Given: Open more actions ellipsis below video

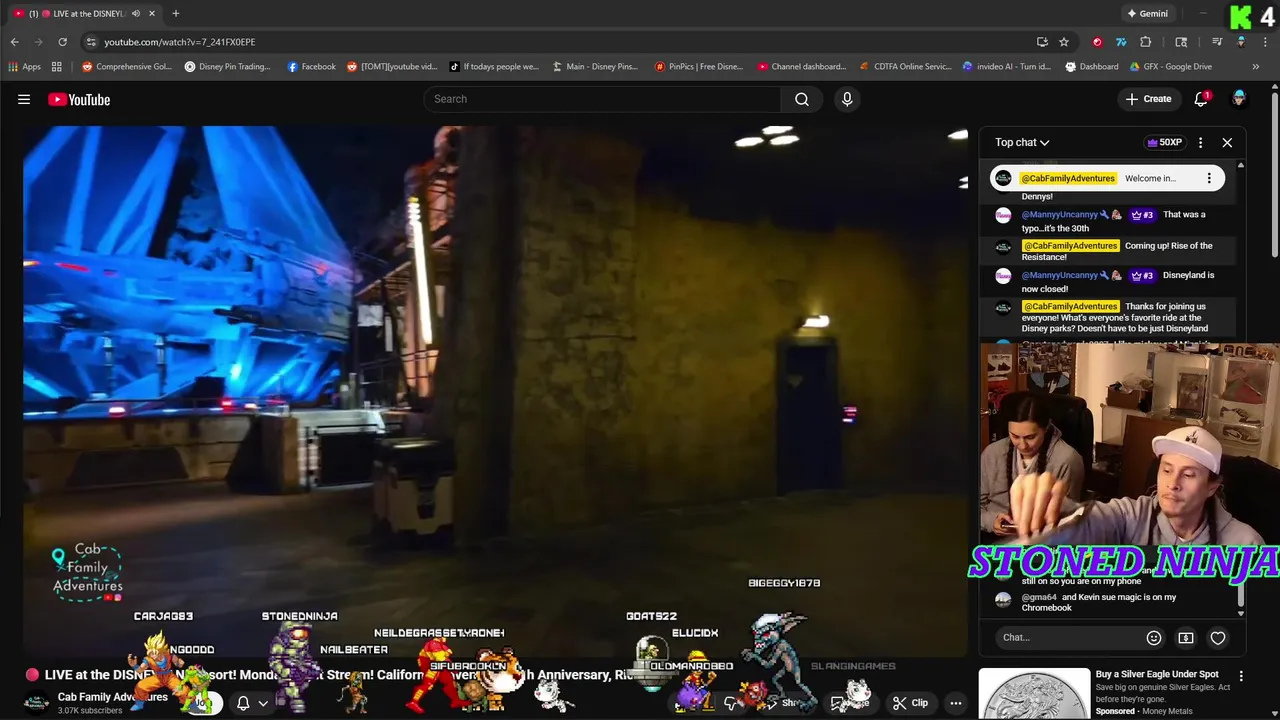Looking at the screenshot, I should pos(956,703).
